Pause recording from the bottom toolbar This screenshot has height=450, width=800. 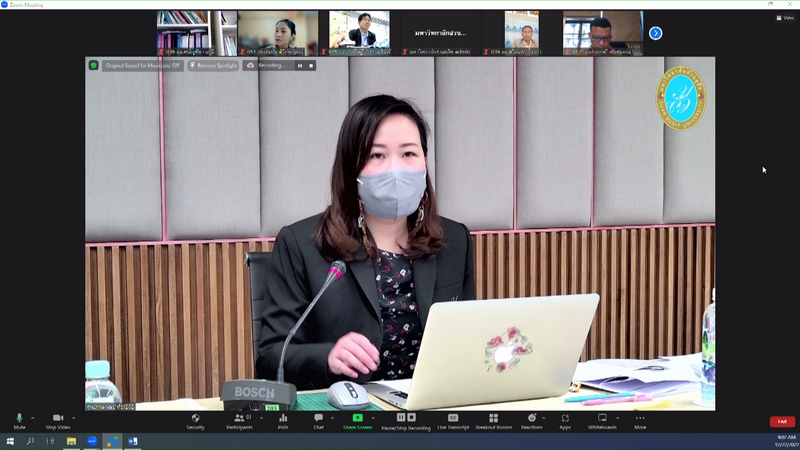(401, 417)
